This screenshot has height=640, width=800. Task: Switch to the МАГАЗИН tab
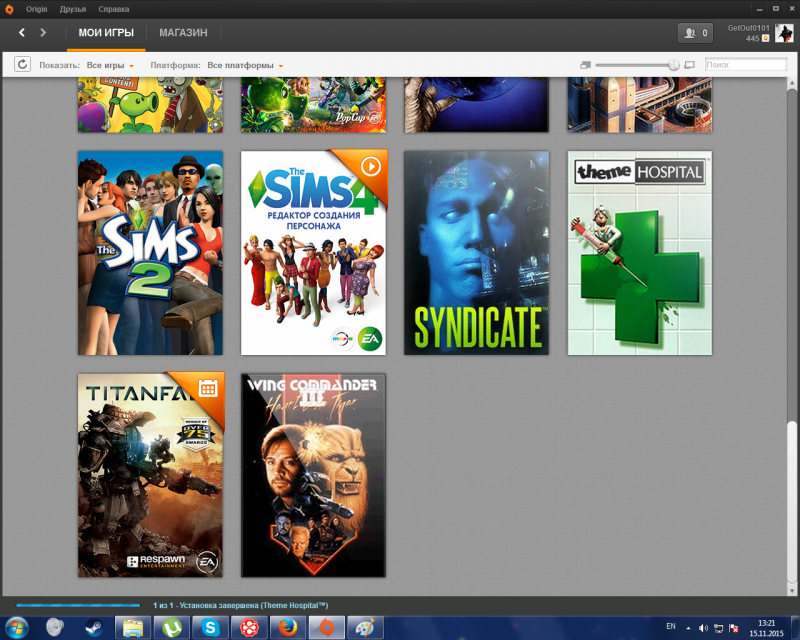(183, 33)
